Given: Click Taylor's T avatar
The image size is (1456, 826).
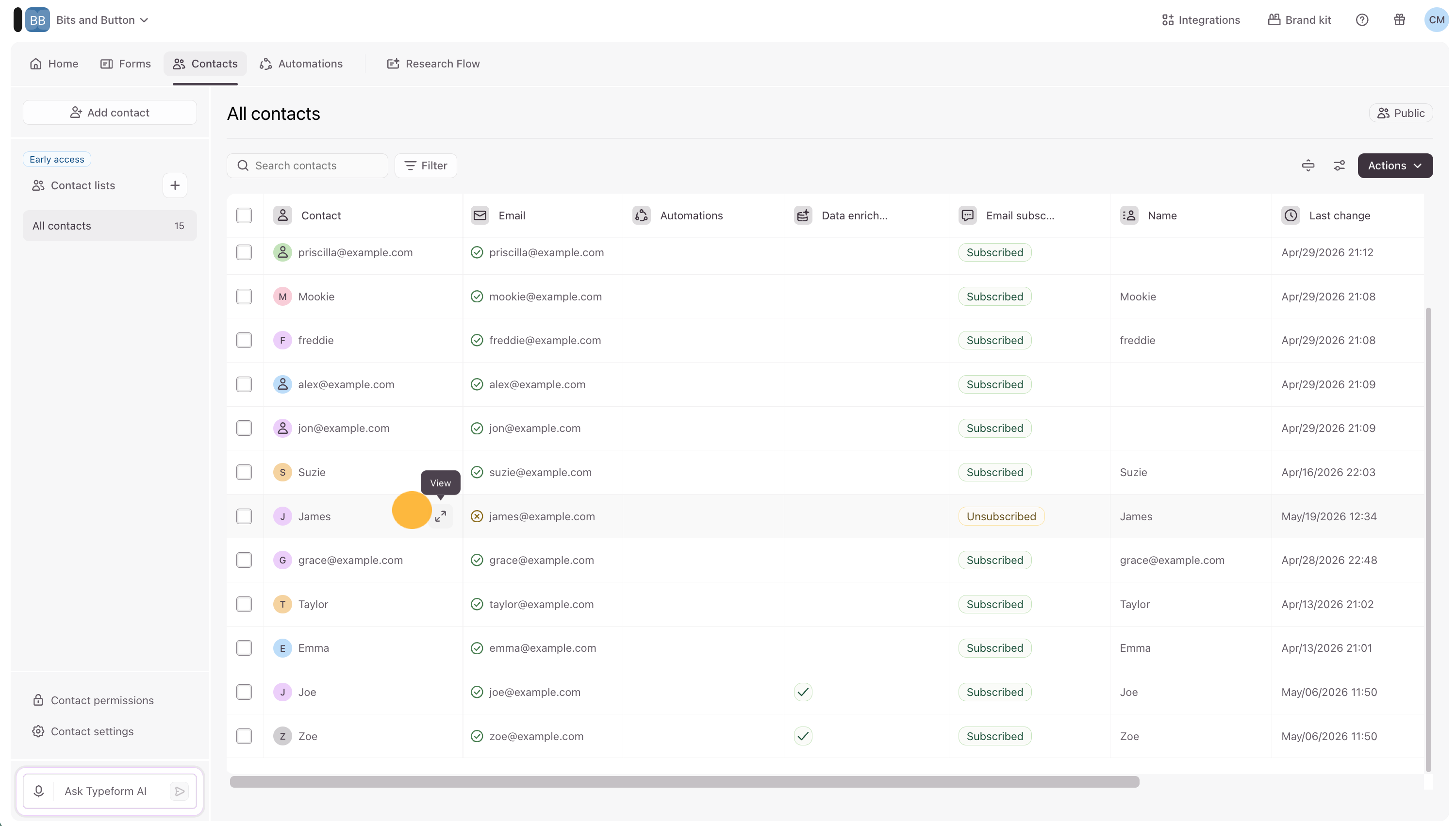Looking at the screenshot, I should click(x=282, y=604).
